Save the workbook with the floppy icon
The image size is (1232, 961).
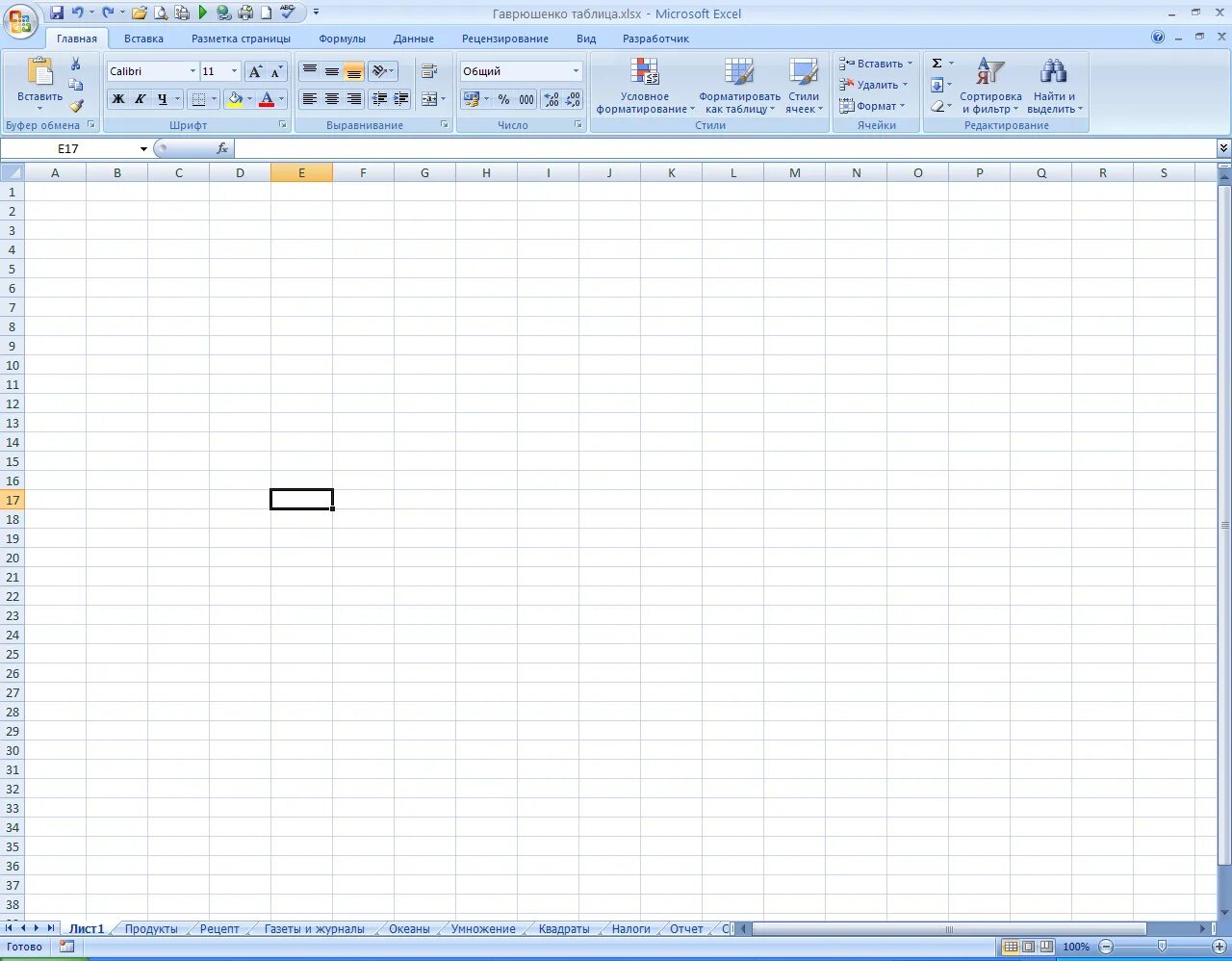click(x=57, y=13)
